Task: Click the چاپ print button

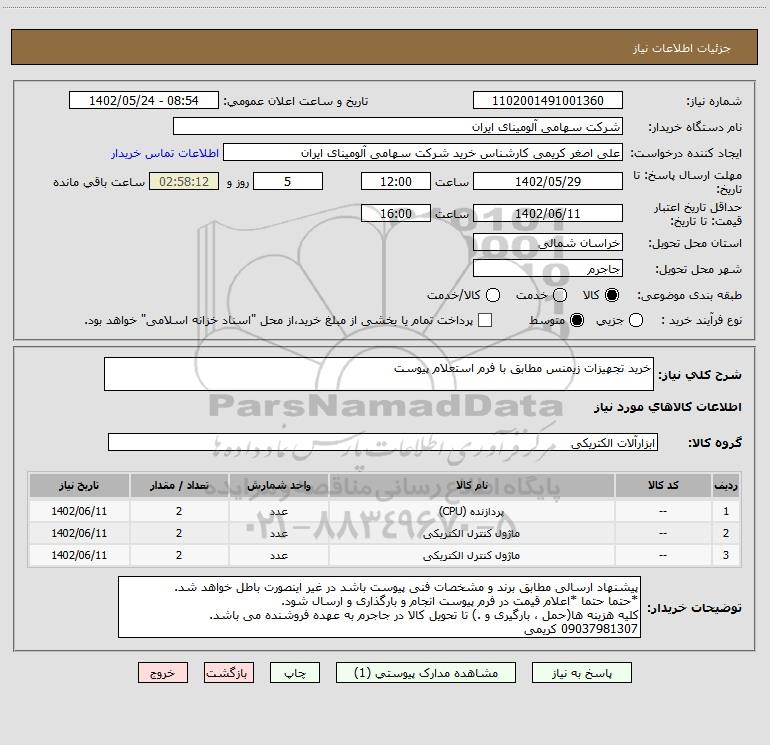Action: pyautogui.click(x=295, y=673)
